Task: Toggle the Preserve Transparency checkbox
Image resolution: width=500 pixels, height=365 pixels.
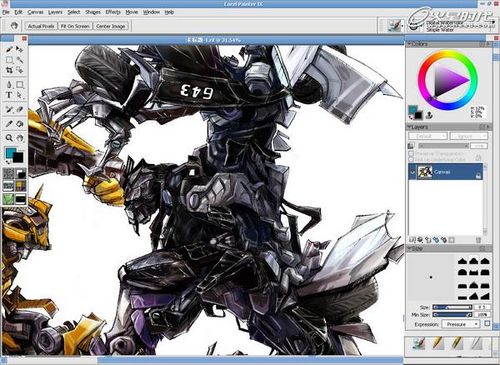Action: [411, 153]
